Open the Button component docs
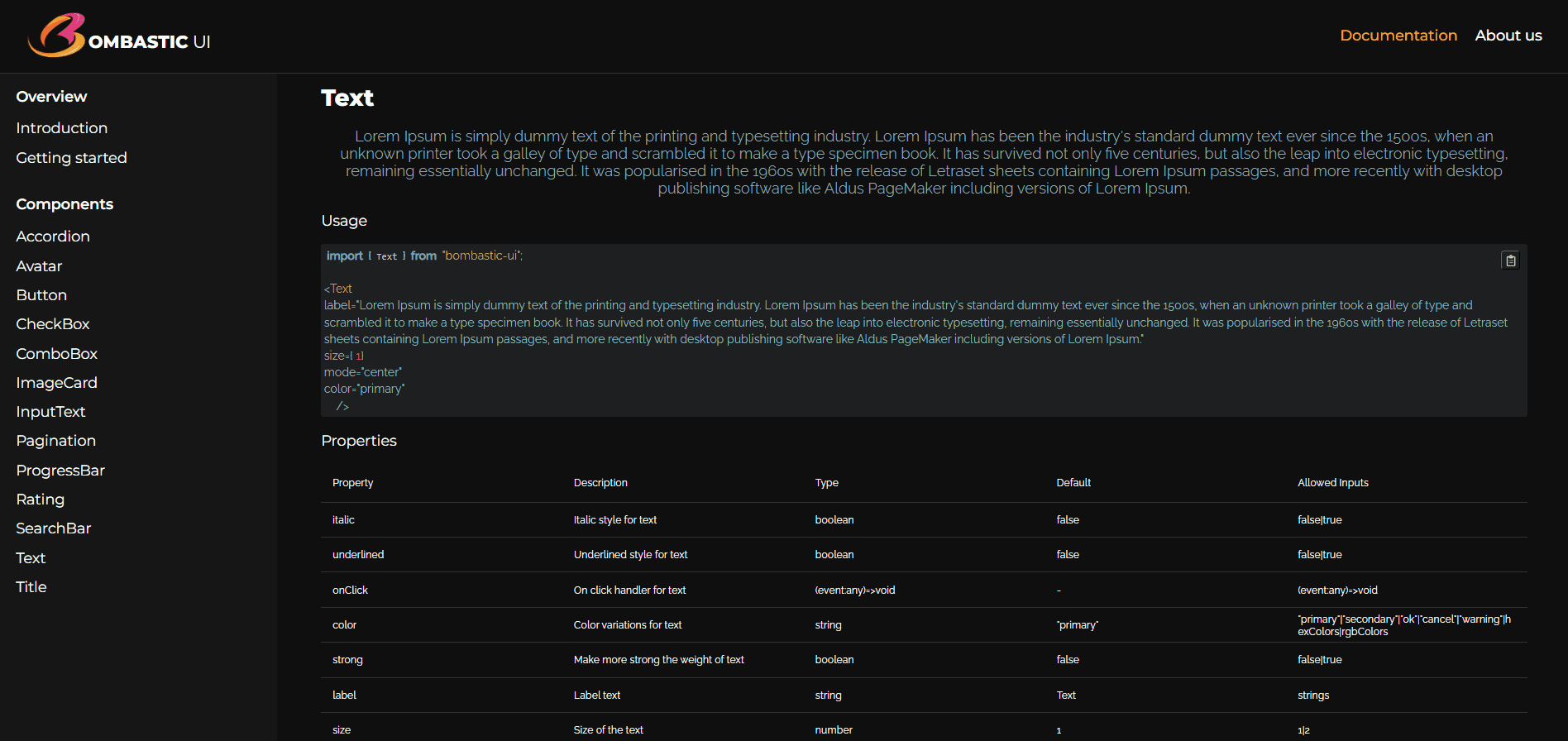Image resolution: width=1568 pixels, height=741 pixels. (41, 295)
